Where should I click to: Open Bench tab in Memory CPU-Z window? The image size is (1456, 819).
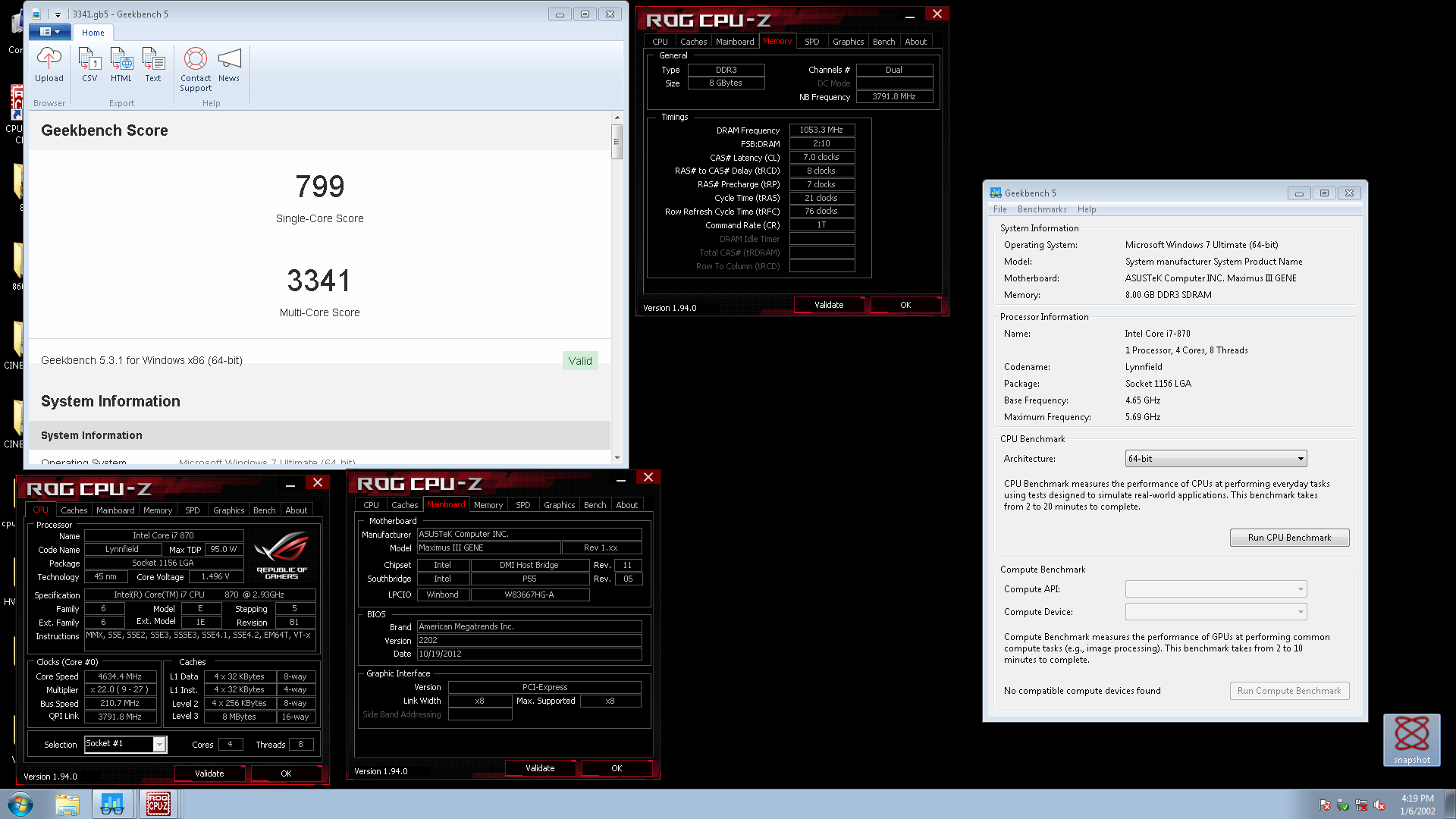click(x=883, y=42)
